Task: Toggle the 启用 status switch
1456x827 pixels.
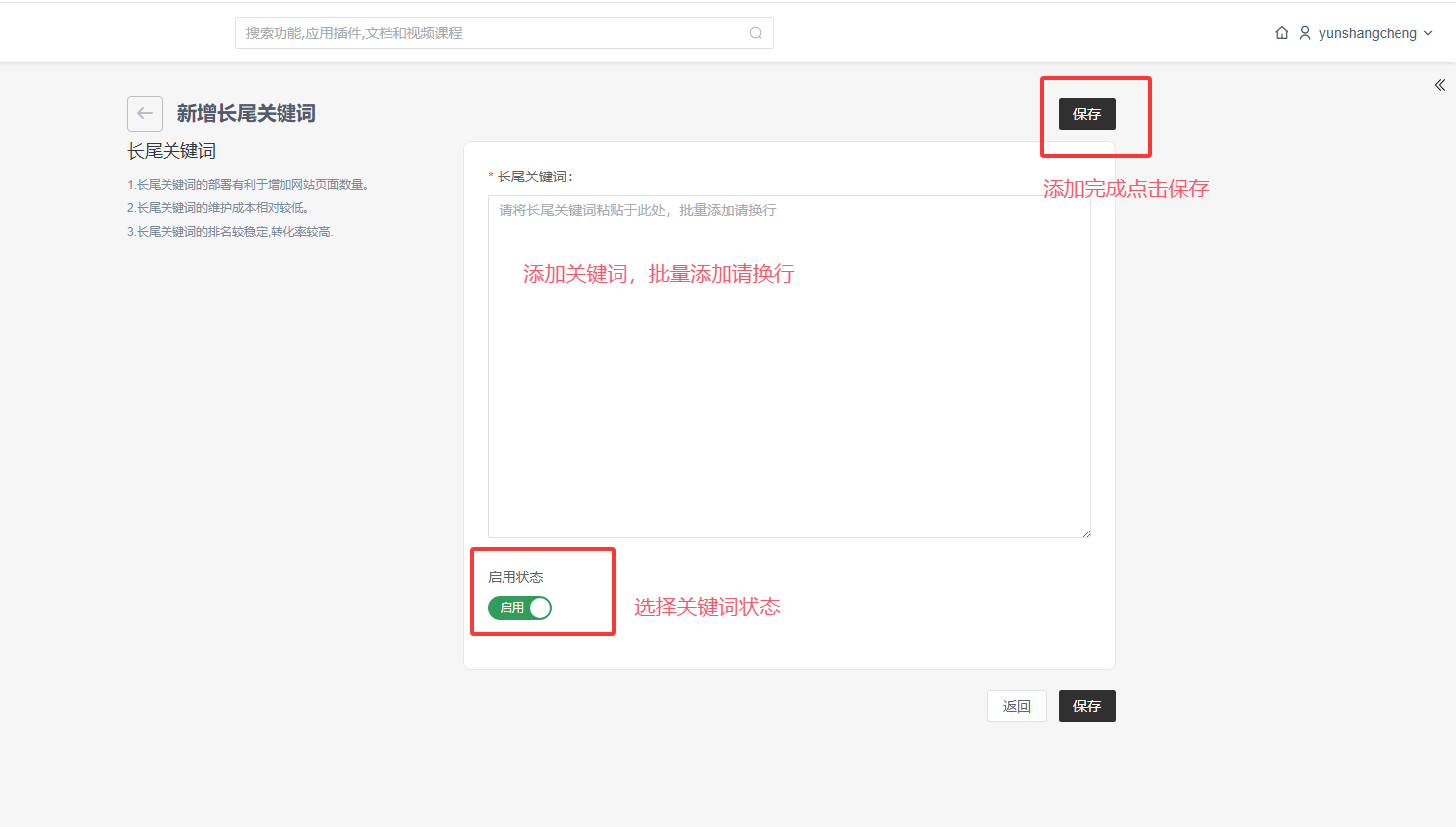Action: 519,608
